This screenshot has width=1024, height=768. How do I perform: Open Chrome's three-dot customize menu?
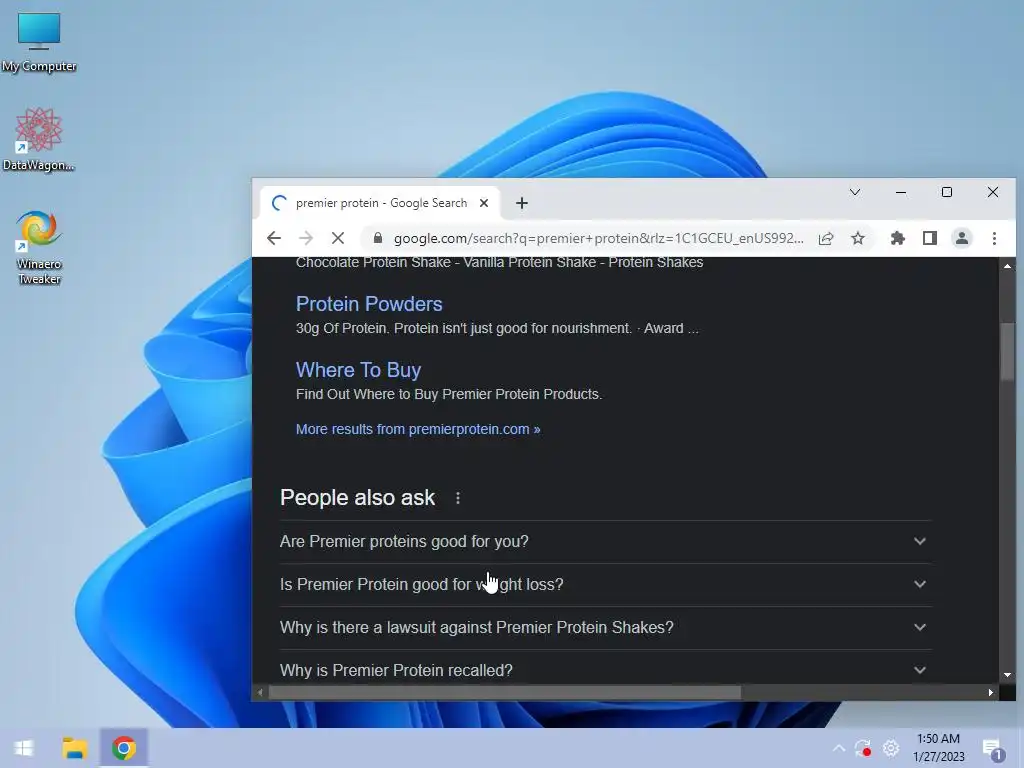[994, 238]
